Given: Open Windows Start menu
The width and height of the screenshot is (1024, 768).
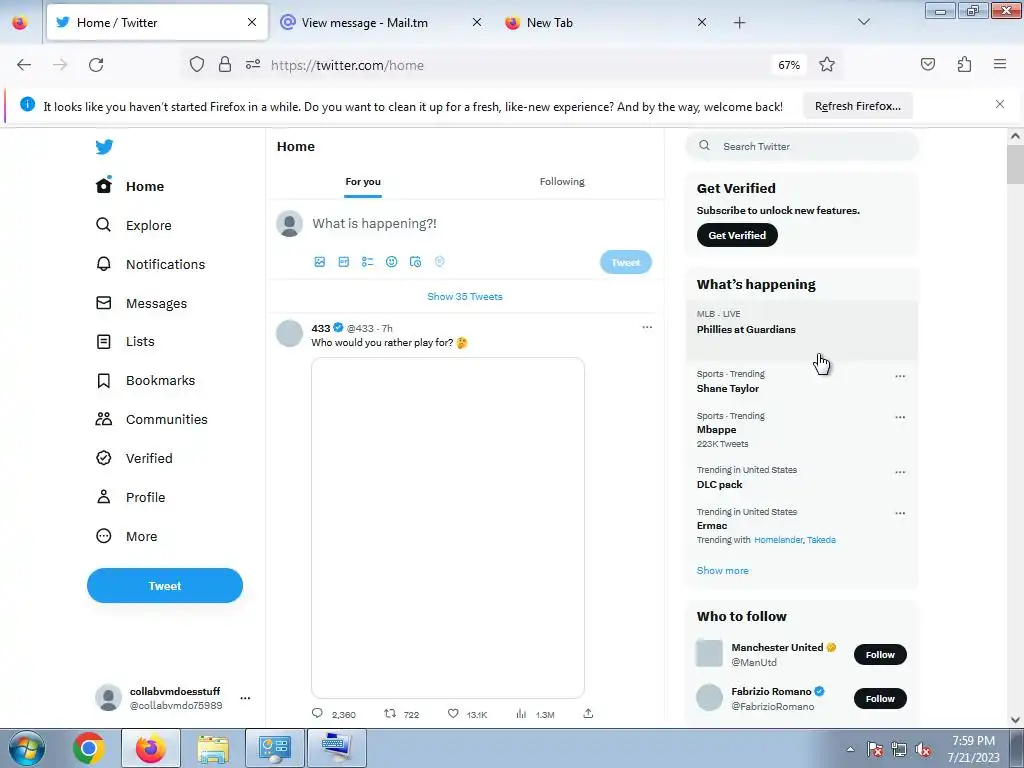Looking at the screenshot, I should [x=27, y=748].
